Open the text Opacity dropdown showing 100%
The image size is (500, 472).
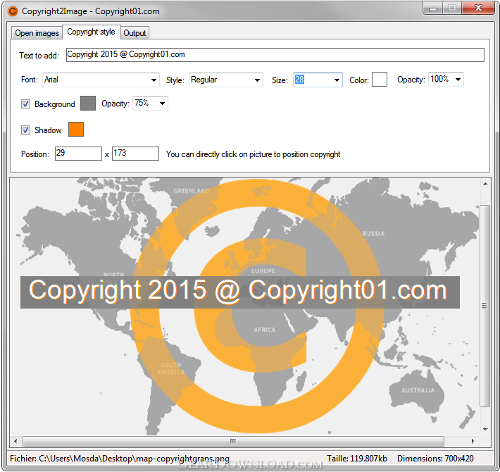[446, 79]
